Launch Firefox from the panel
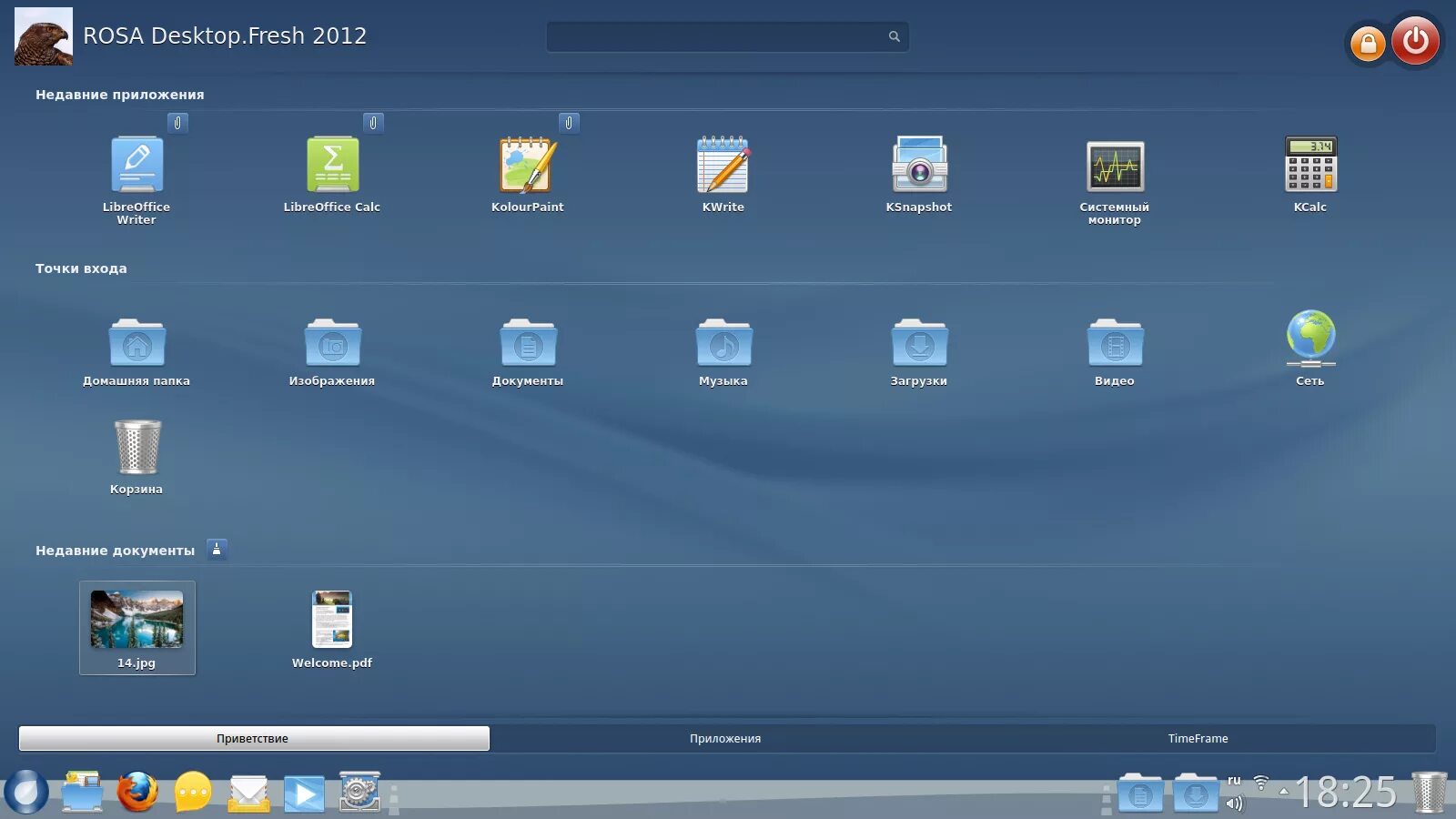 point(137,792)
